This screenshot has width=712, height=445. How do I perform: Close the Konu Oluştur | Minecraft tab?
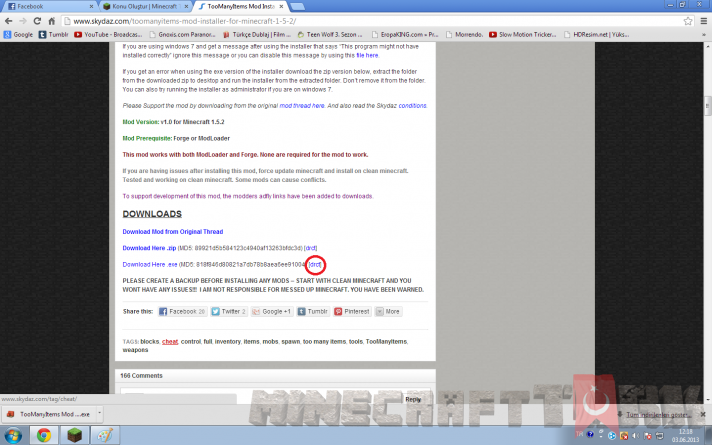(186, 6)
